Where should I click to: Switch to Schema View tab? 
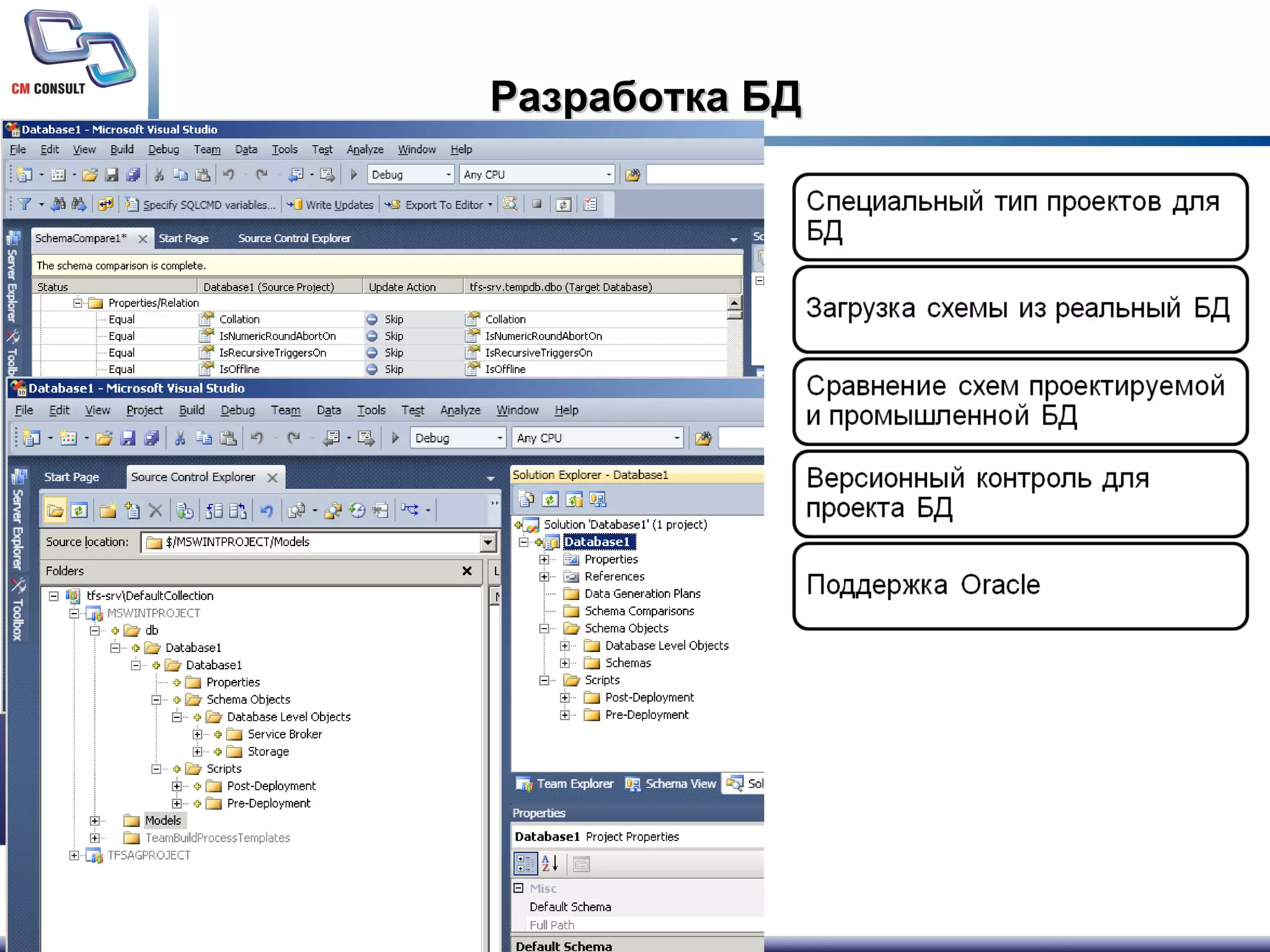(670, 784)
